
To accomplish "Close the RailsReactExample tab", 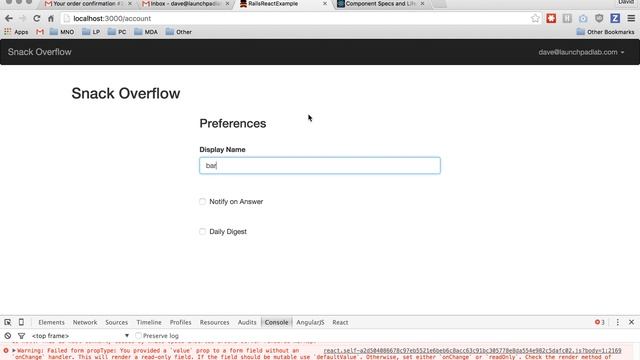I will click(x=325, y=4).
